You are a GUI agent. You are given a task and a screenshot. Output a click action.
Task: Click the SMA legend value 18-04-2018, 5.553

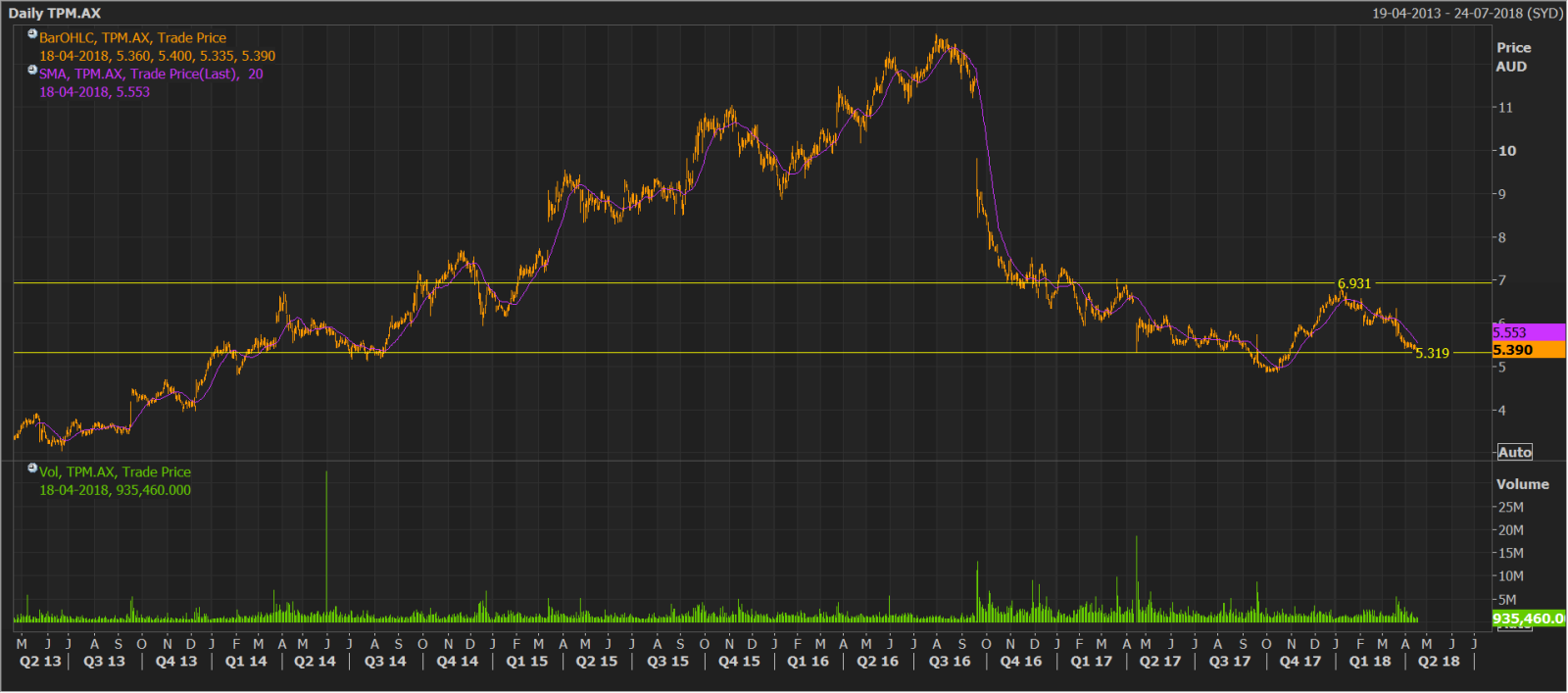(x=94, y=92)
